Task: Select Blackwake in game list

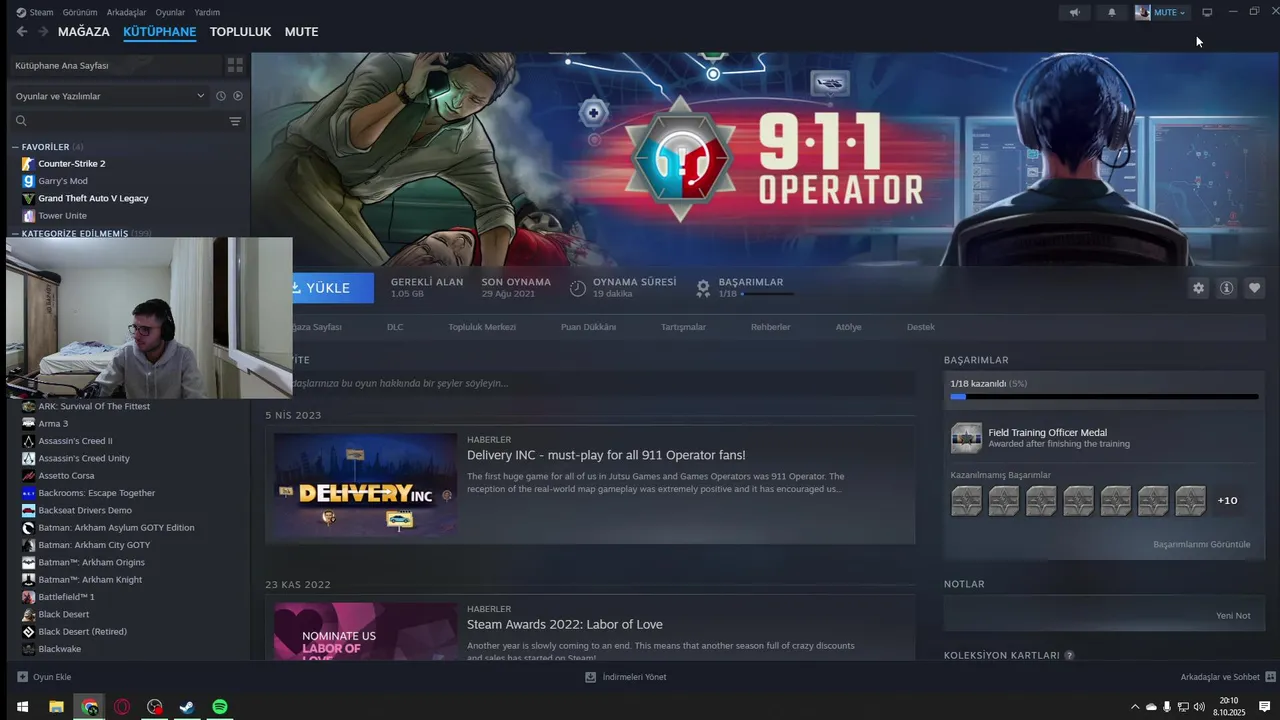Action: pos(59,649)
